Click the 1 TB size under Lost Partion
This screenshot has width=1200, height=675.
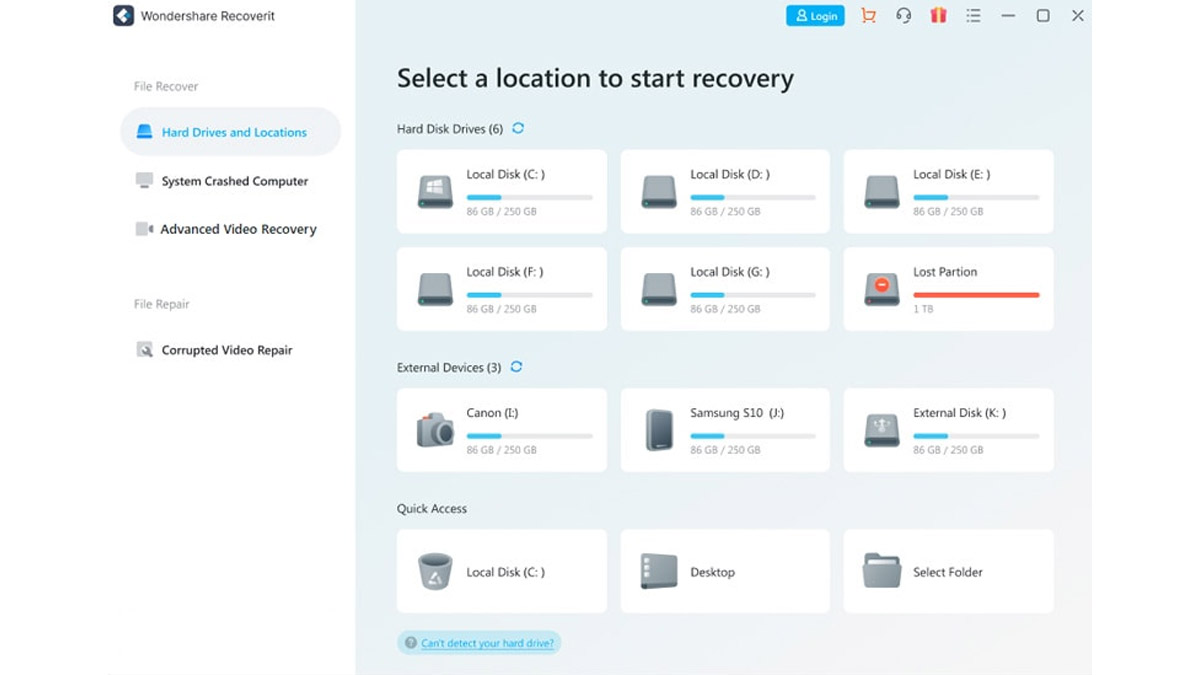coord(922,309)
